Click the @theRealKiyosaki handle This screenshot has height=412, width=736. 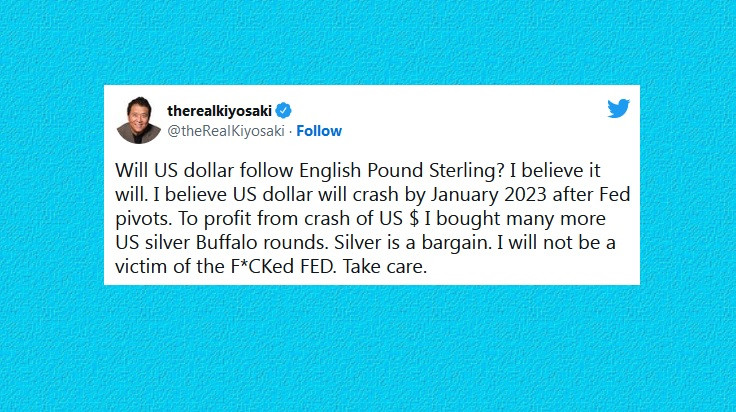226,131
